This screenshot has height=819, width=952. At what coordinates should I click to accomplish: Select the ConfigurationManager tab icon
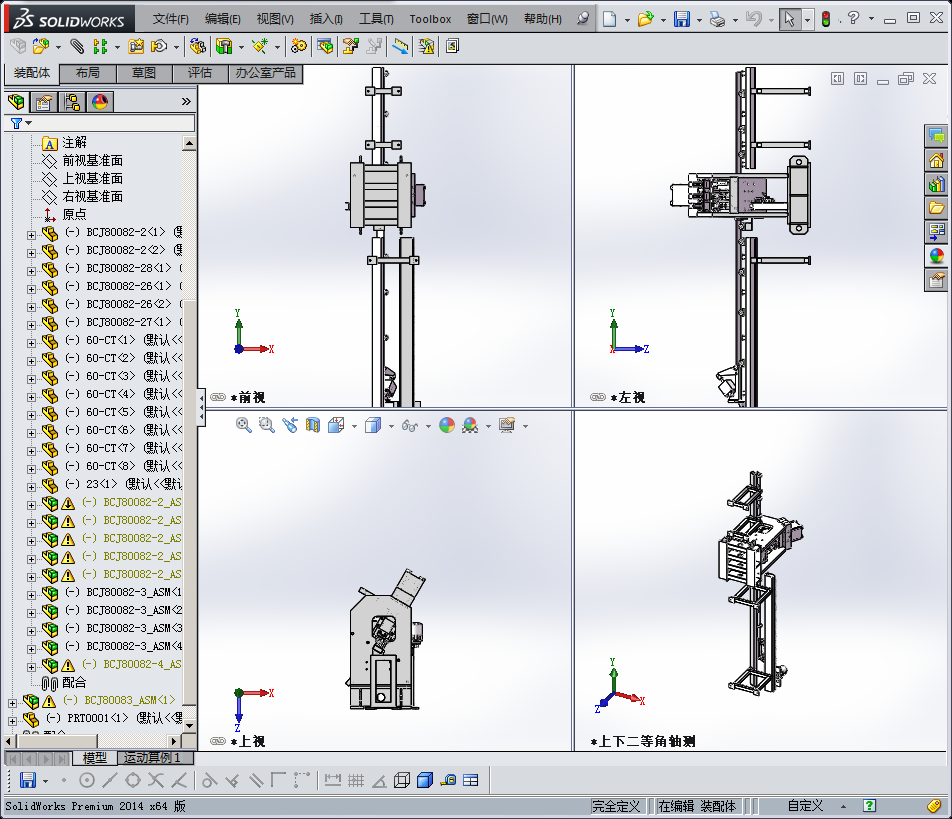(72, 102)
